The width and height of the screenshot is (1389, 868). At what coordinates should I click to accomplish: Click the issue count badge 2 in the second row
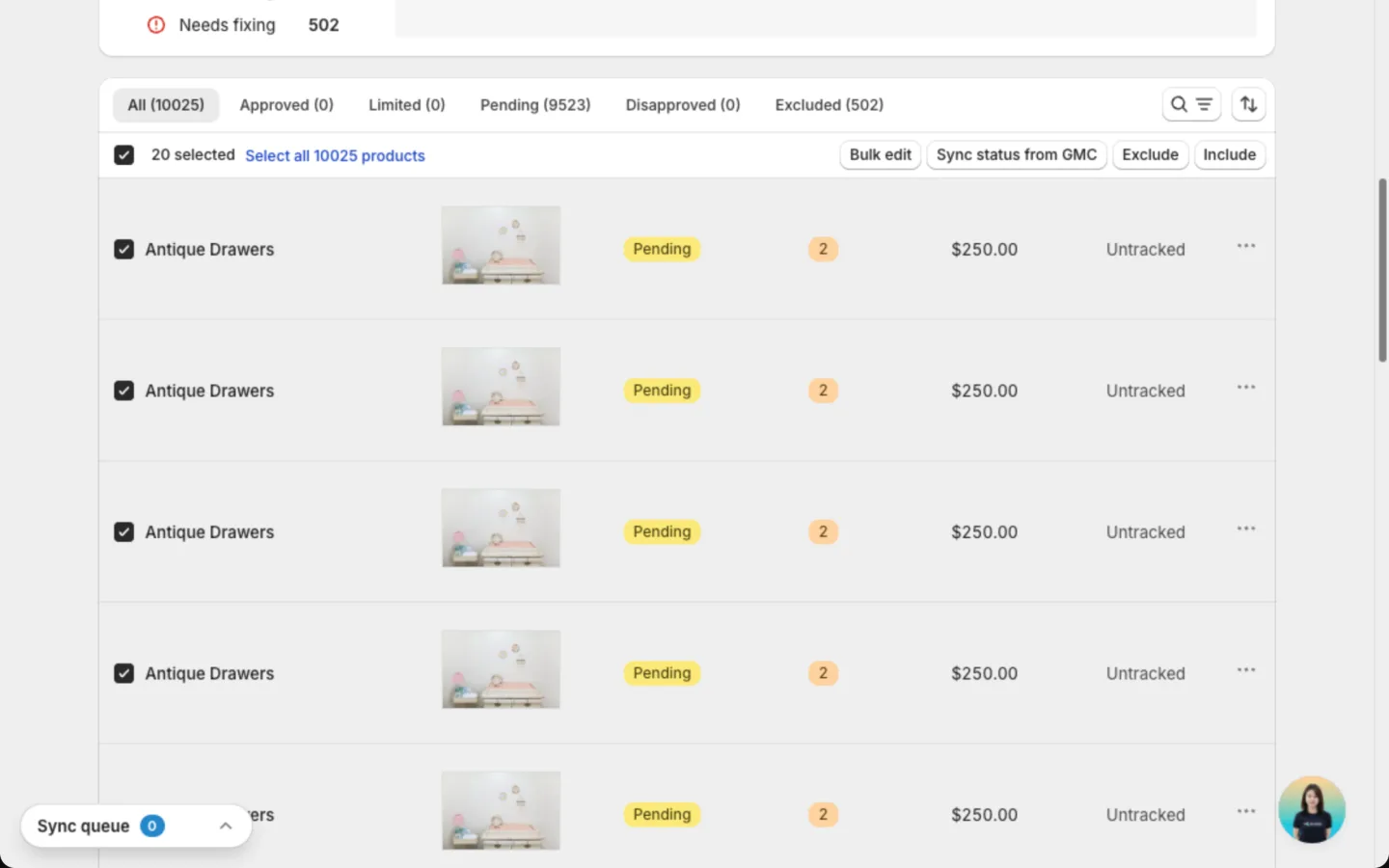[823, 391]
